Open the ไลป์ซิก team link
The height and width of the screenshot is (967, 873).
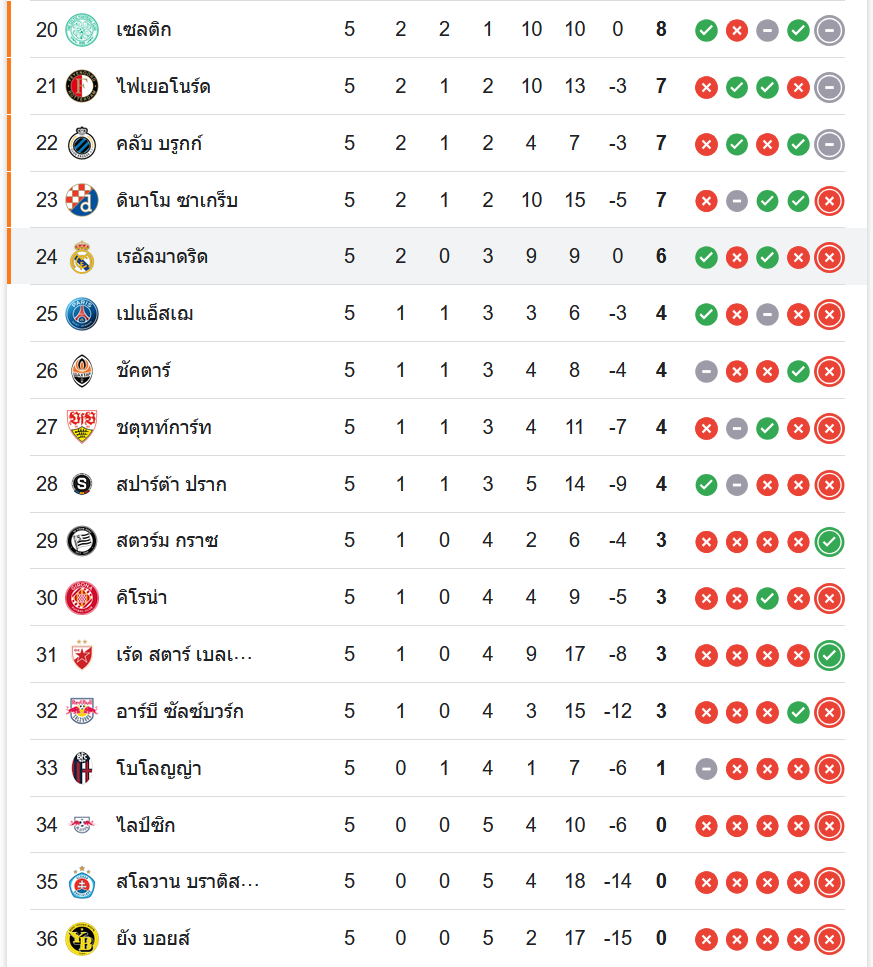[x=146, y=826]
